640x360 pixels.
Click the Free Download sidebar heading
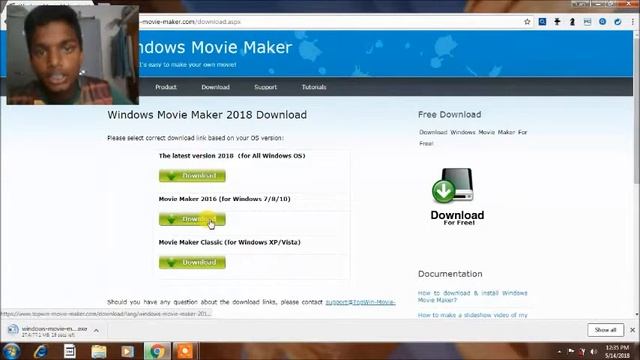pos(449,115)
